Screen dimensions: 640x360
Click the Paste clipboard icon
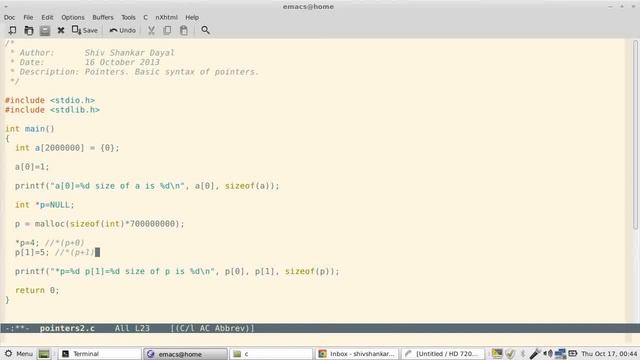[184, 30]
